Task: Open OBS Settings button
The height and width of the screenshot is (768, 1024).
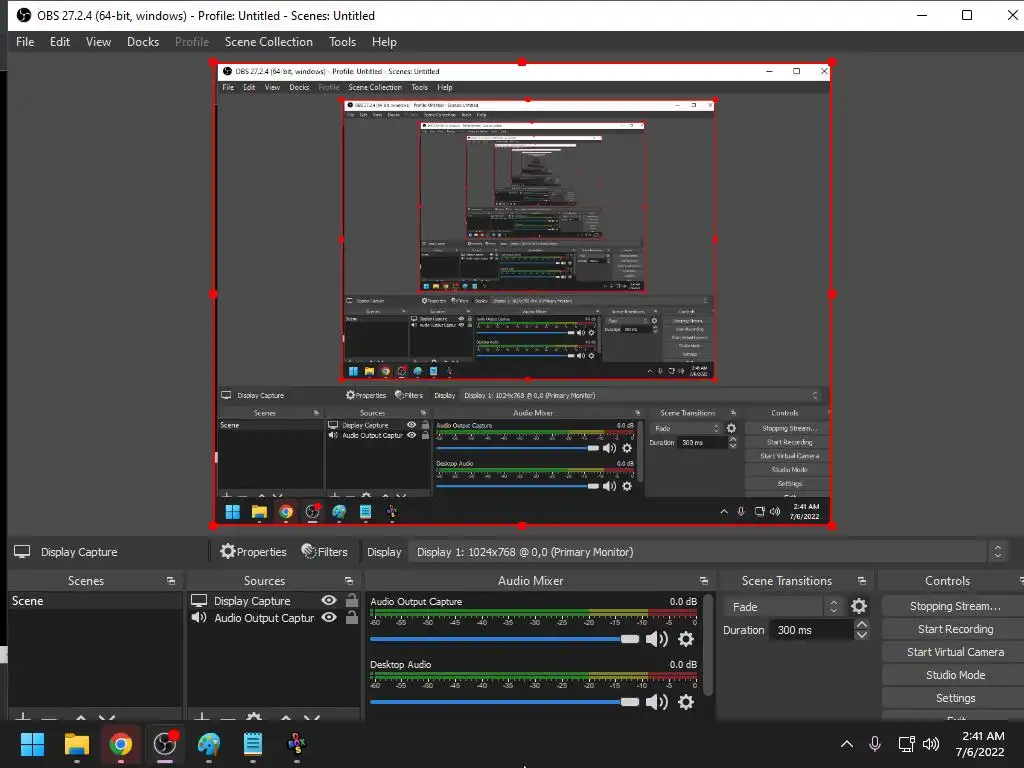Action: tap(955, 698)
